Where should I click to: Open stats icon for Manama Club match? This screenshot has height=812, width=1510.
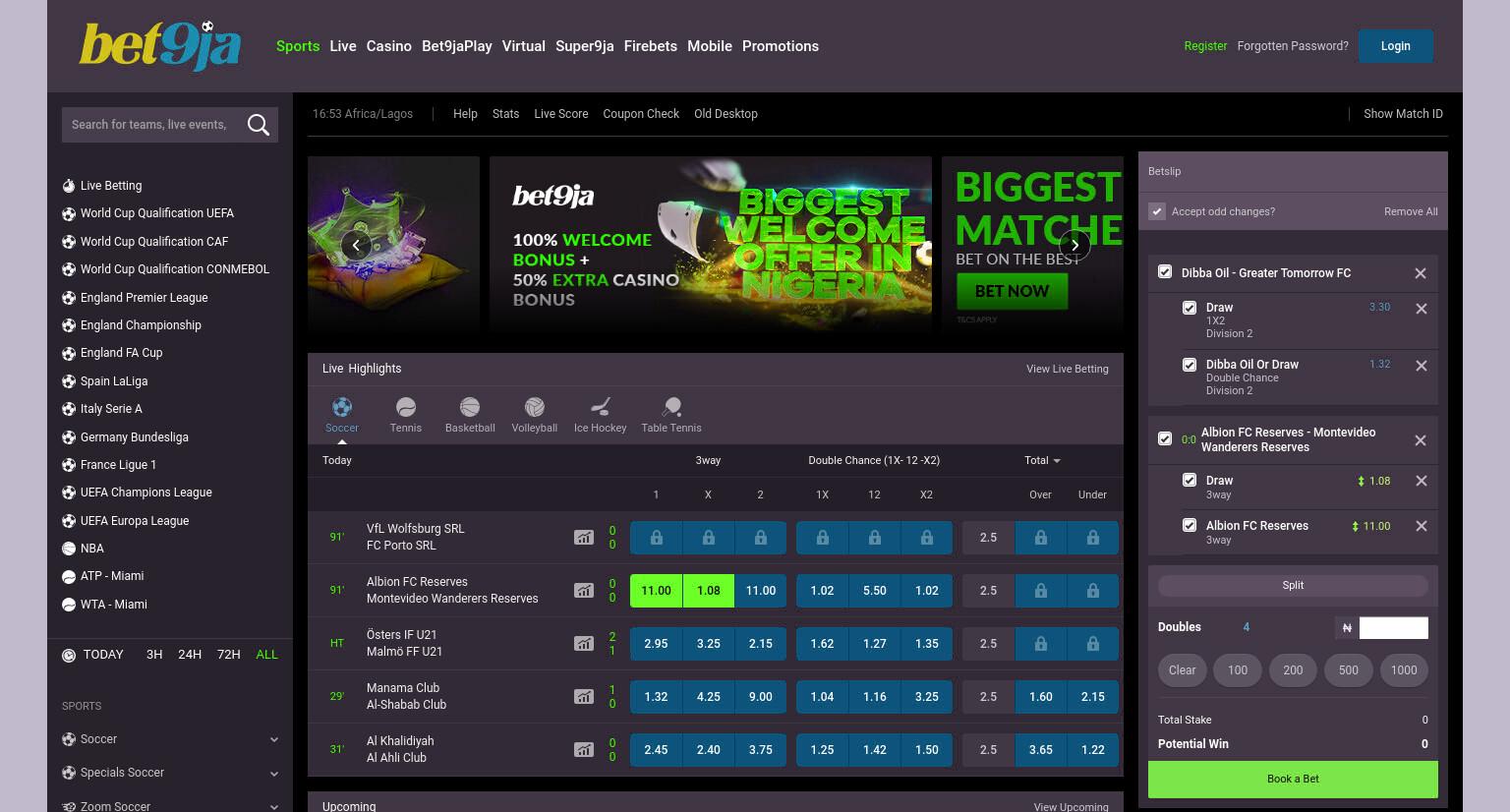click(x=584, y=696)
